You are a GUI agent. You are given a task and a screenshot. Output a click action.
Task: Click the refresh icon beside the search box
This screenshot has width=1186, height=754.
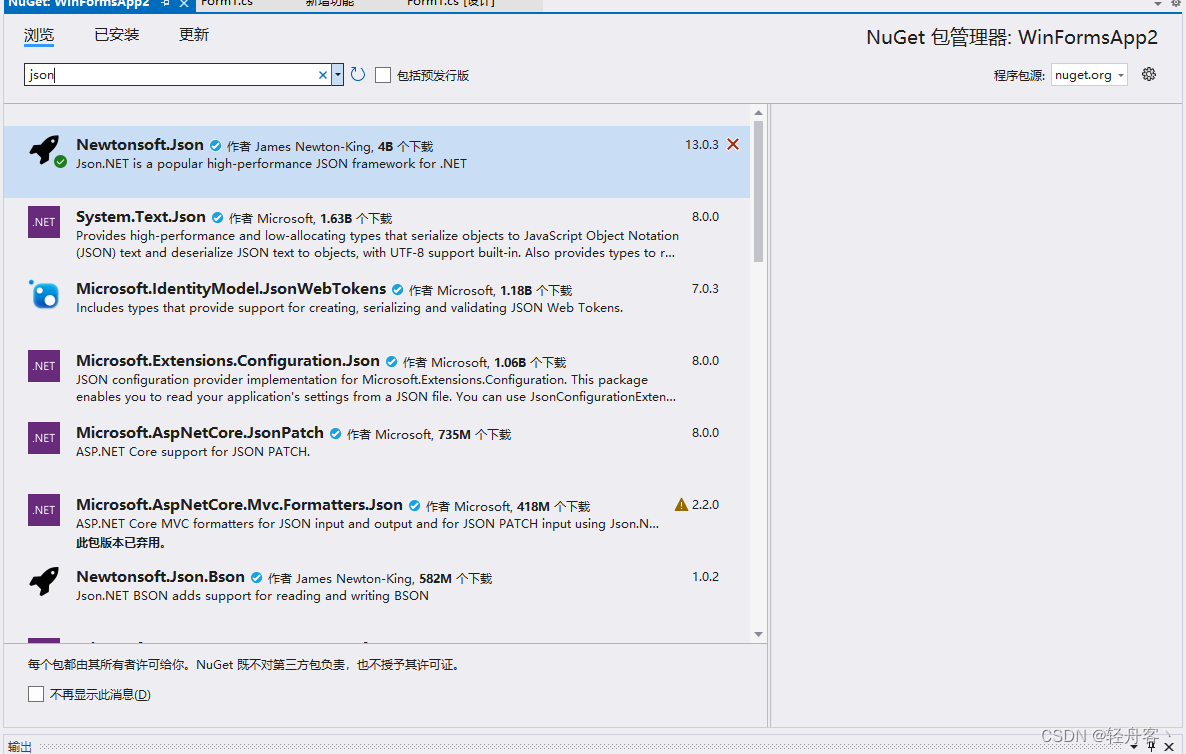[x=358, y=74]
